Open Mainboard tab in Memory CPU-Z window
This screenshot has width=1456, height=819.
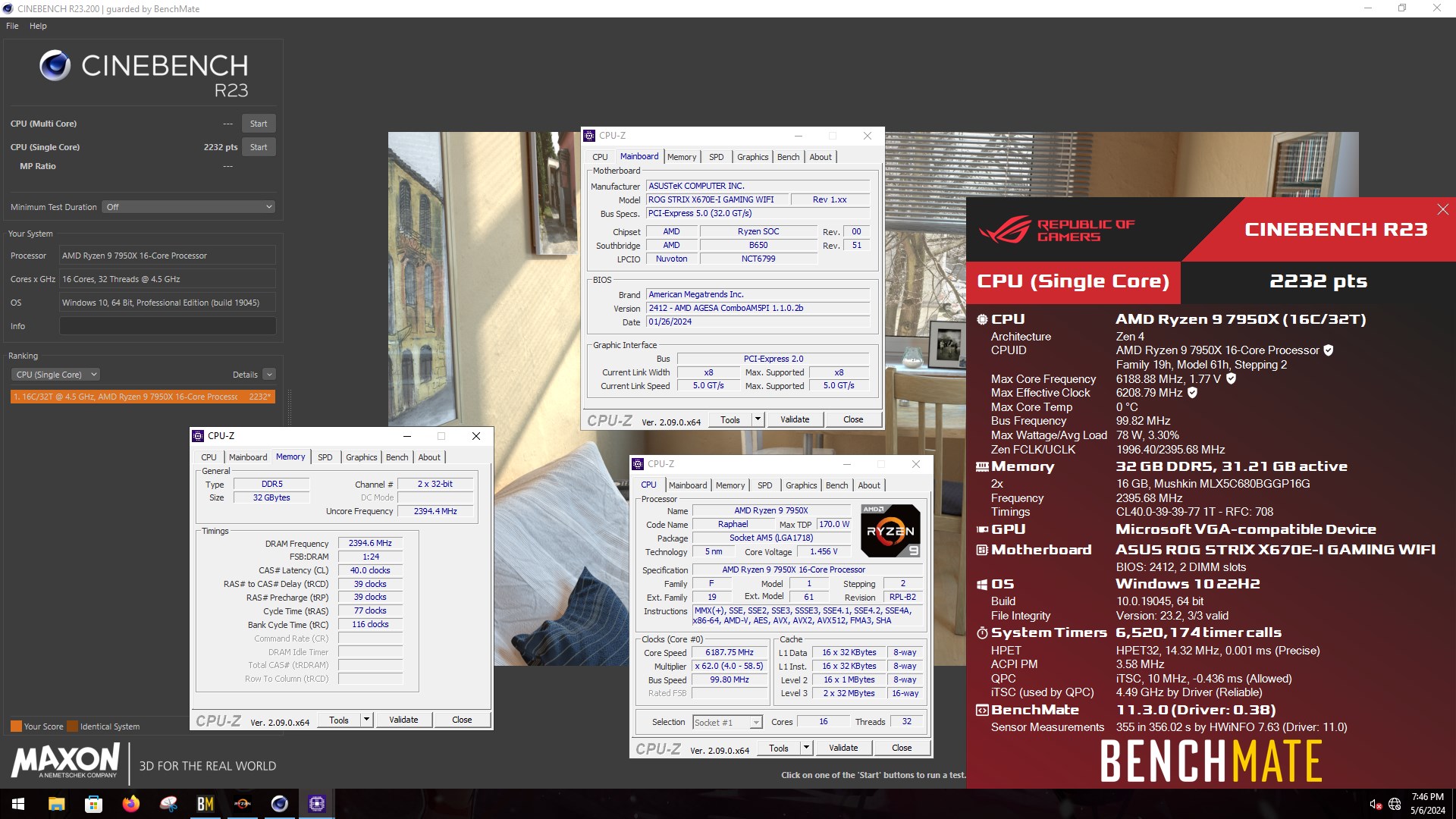point(248,457)
